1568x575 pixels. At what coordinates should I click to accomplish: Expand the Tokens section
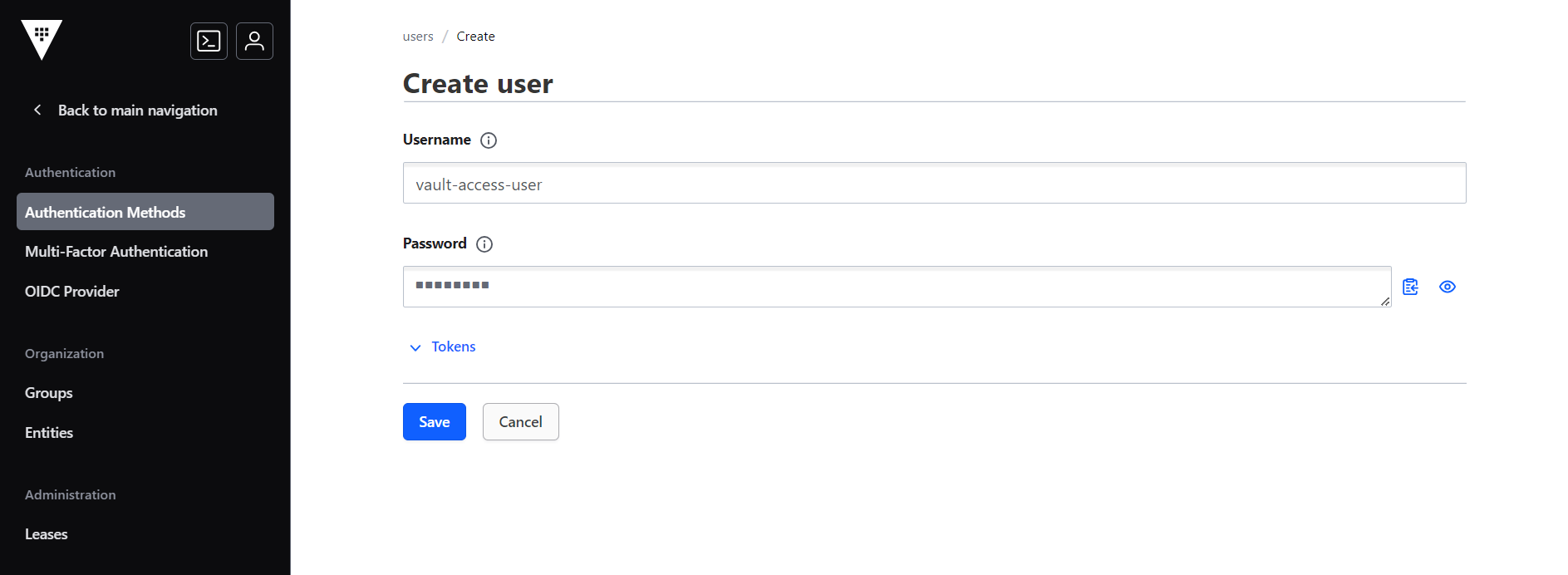click(x=442, y=346)
